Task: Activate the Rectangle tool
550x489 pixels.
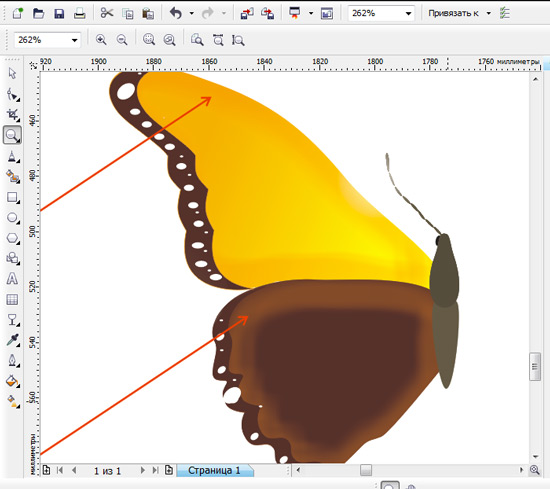Action: (13, 197)
